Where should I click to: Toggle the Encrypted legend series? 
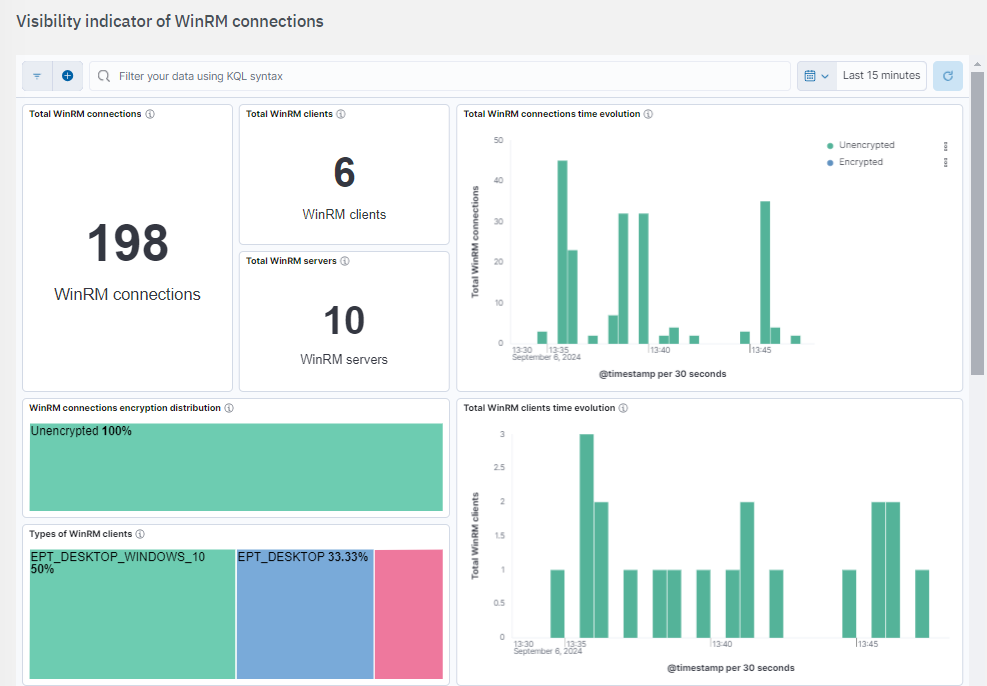pos(860,162)
